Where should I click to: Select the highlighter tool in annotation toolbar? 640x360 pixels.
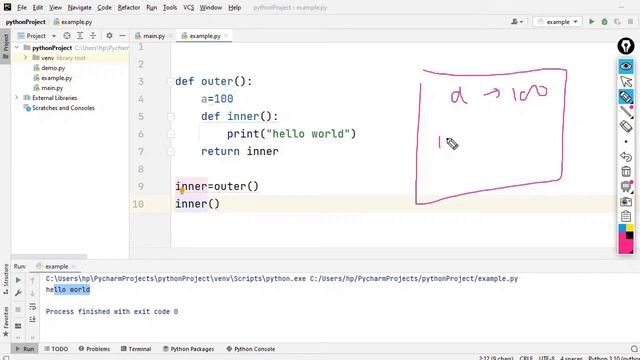point(626,97)
